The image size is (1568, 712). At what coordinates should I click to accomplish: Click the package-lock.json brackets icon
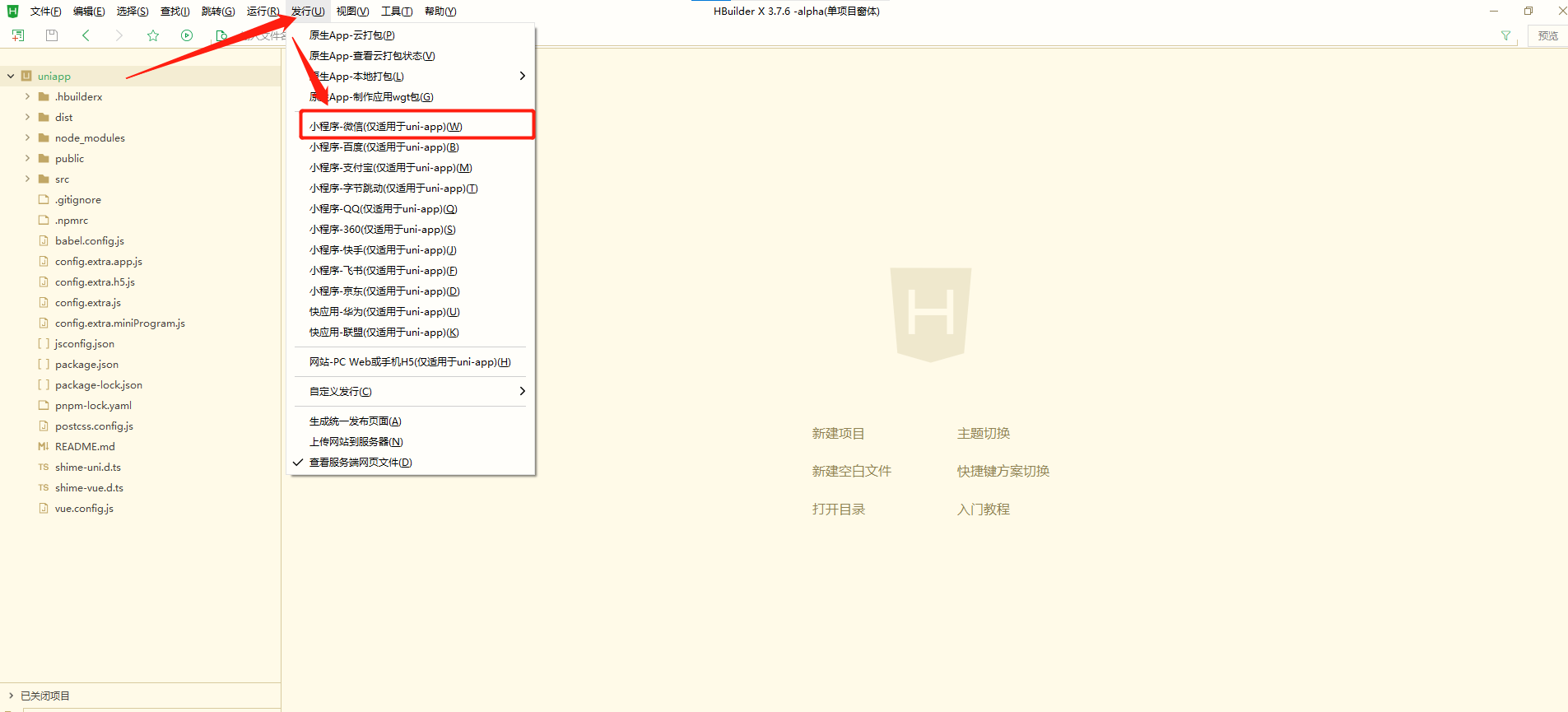coord(44,384)
